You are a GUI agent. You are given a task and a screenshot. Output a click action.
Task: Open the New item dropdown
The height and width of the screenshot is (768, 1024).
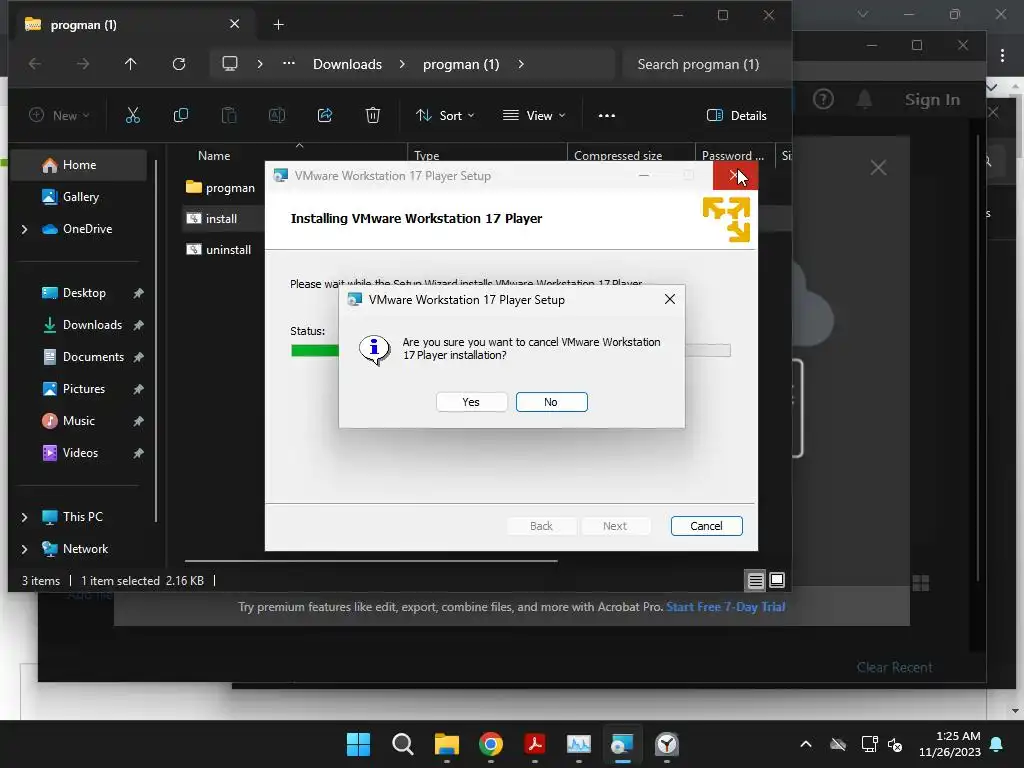click(59, 116)
